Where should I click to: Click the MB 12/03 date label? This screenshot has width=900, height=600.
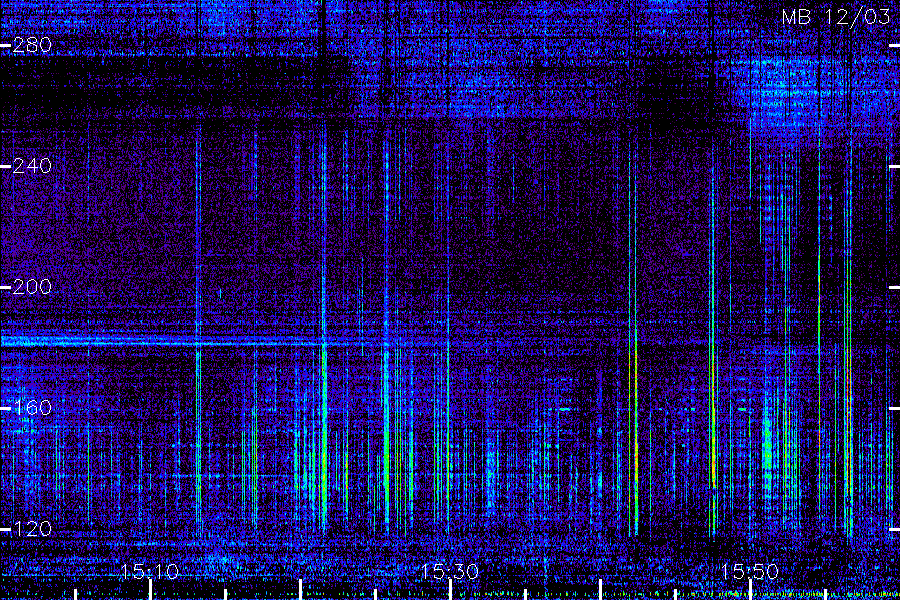(836, 17)
